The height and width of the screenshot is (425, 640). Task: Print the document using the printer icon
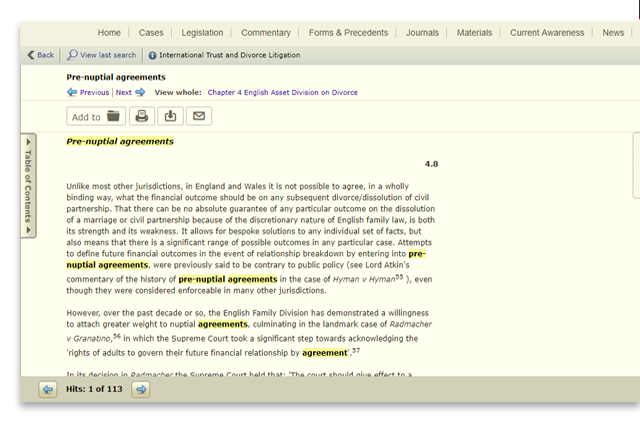click(142, 117)
